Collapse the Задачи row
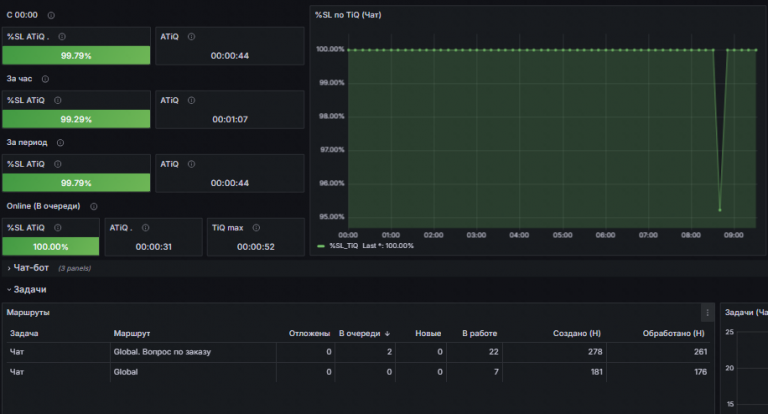The width and height of the screenshot is (768, 414). (x=27, y=290)
